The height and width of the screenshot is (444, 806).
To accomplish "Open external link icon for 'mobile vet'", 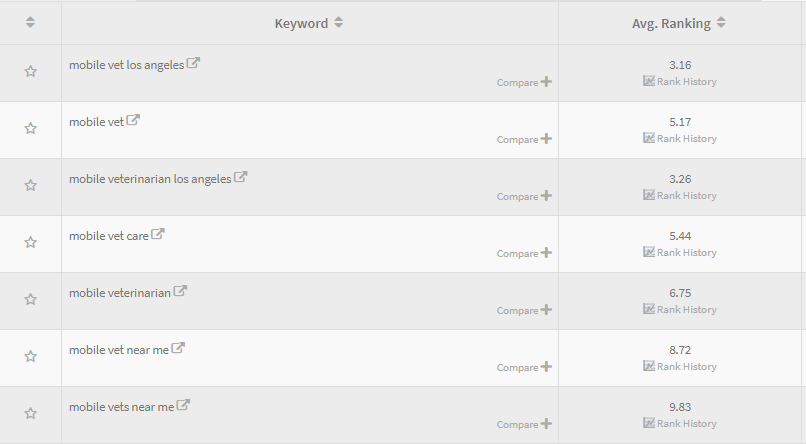I will click(133, 120).
